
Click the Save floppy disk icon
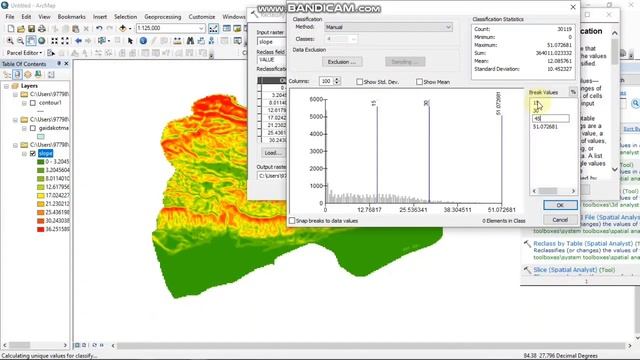click(x=31, y=29)
